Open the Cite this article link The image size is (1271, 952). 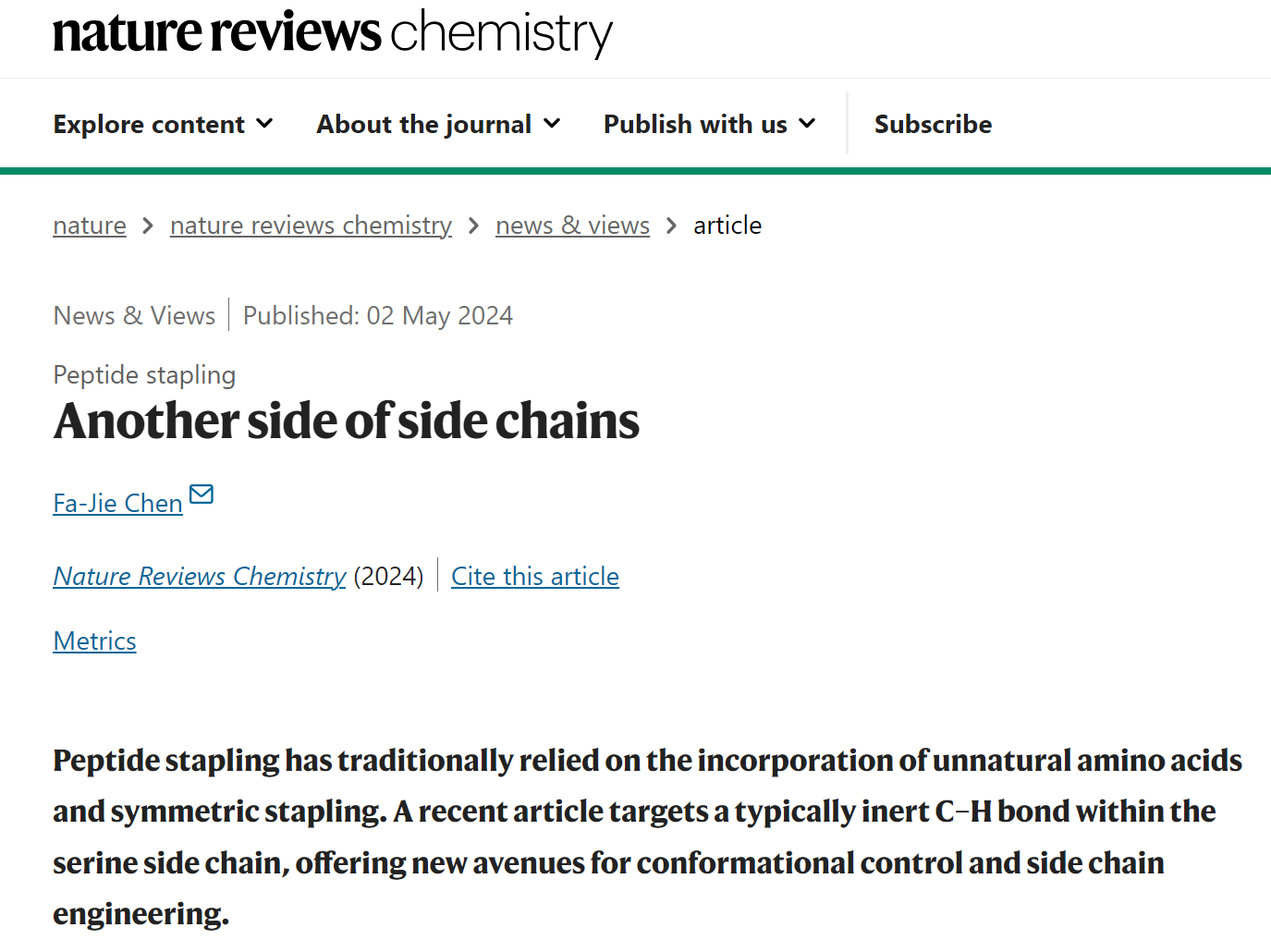(x=535, y=577)
